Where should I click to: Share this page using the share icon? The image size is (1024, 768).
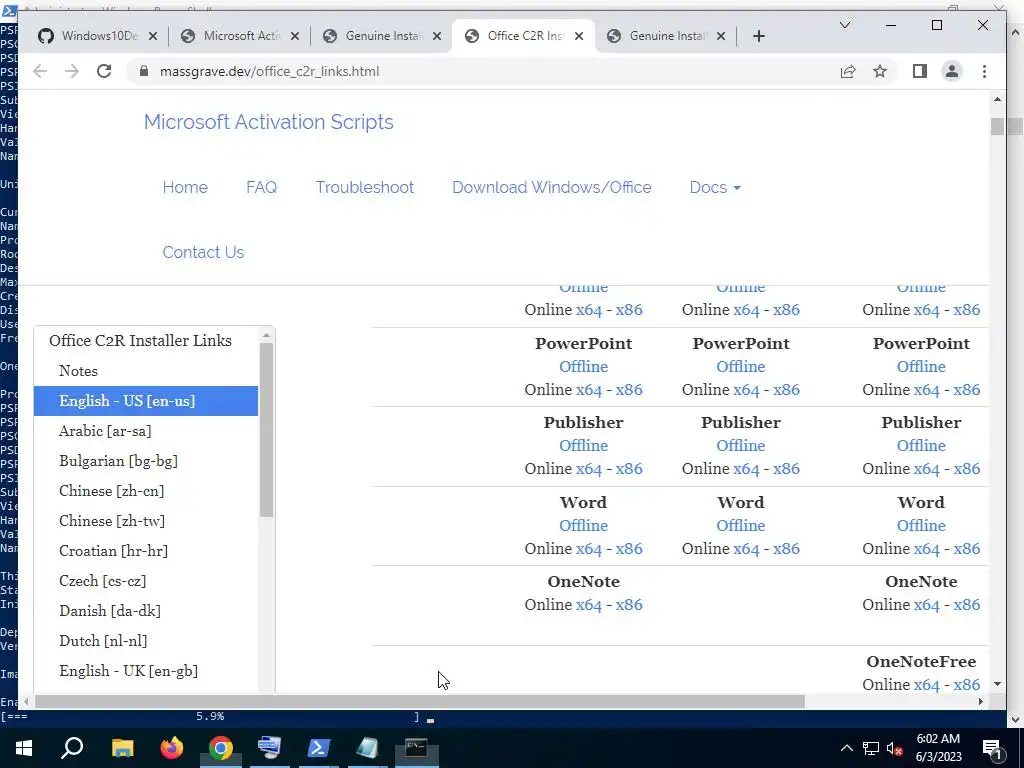(x=848, y=71)
